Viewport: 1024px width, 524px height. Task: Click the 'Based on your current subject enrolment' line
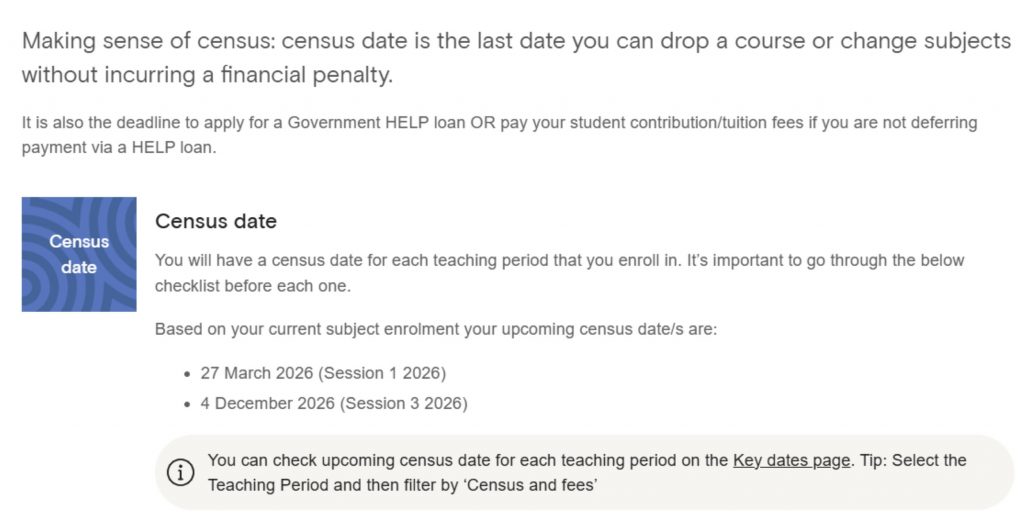click(x=435, y=328)
